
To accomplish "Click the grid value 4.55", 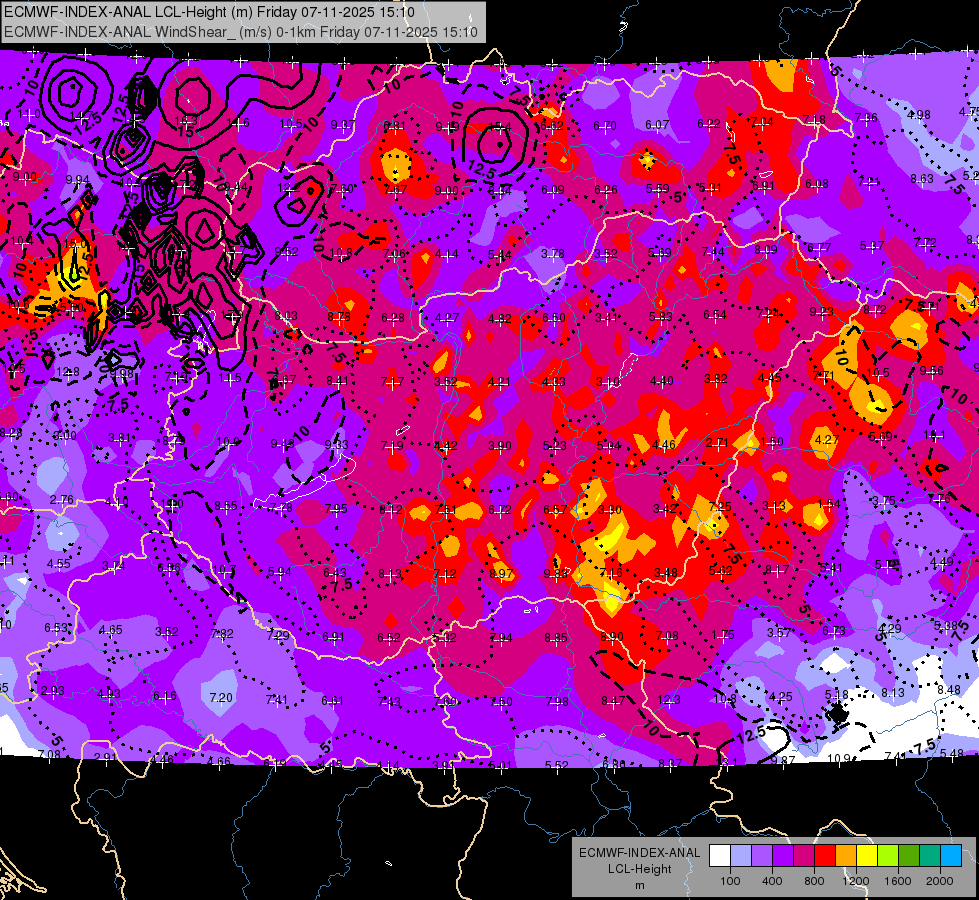I will (x=59, y=563).
